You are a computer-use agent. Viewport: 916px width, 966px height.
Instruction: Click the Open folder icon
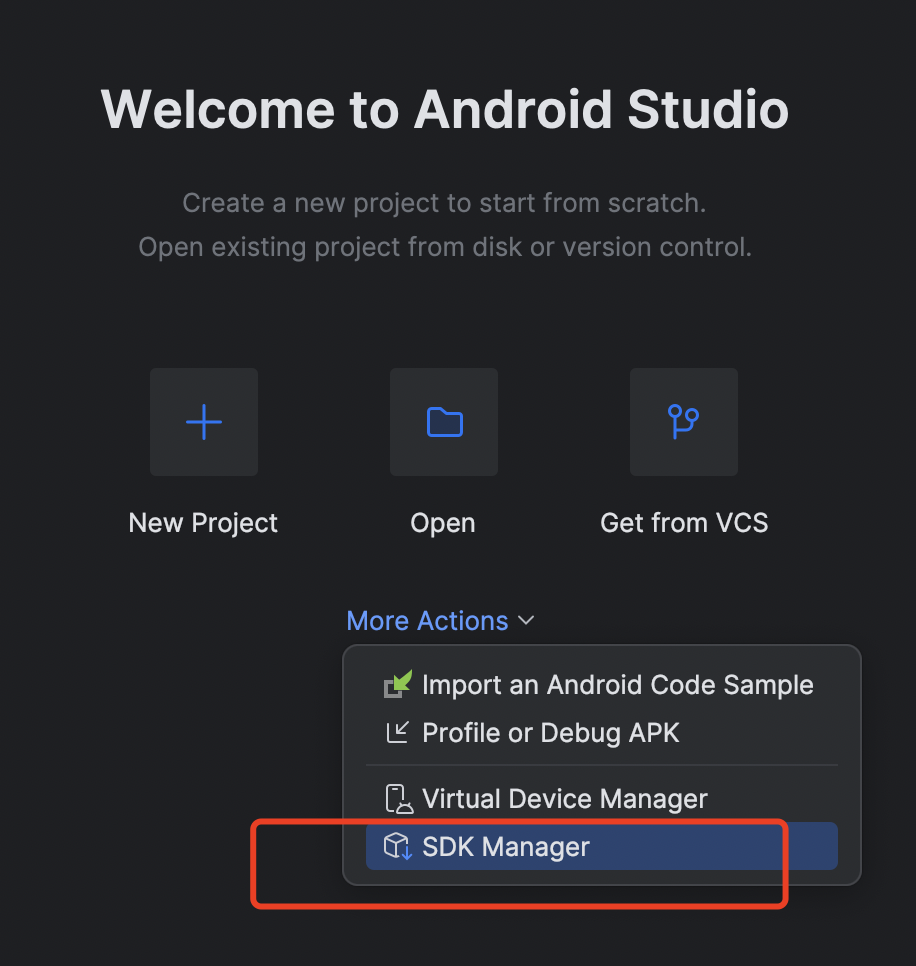(444, 422)
